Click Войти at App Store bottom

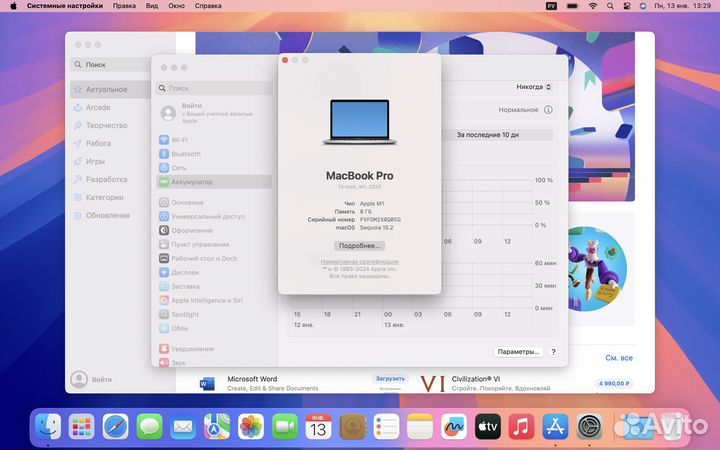(x=91, y=380)
